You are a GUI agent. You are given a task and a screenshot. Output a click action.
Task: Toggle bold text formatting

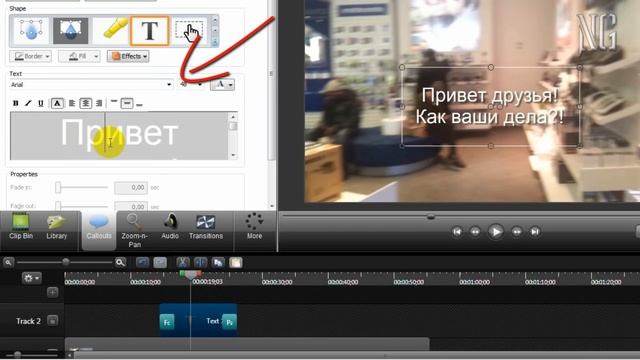click(16, 103)
